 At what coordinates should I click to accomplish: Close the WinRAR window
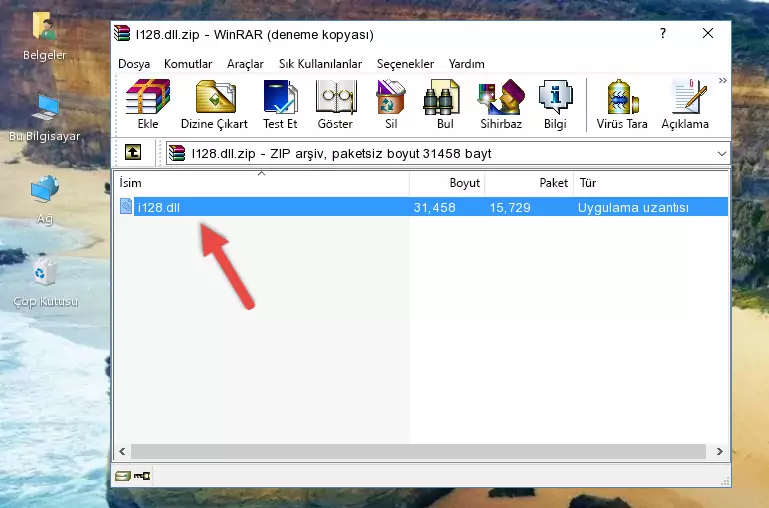[x=707, y=33]
